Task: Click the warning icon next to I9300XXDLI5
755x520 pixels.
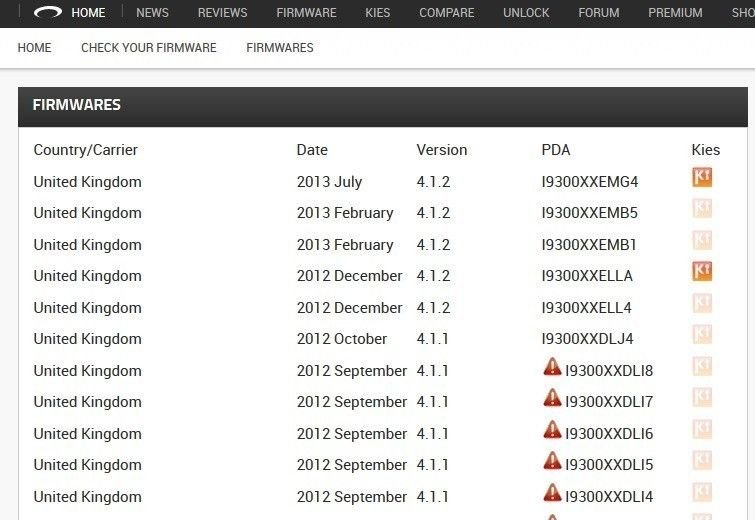Action: coord(552,461)
